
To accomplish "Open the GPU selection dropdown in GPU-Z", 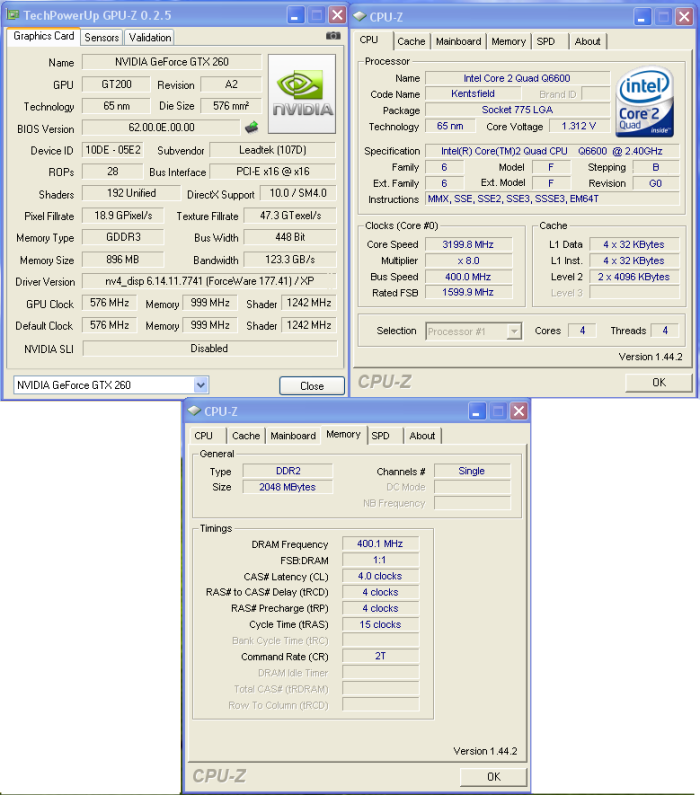I will pyautogui.click(x=201, y=385).
